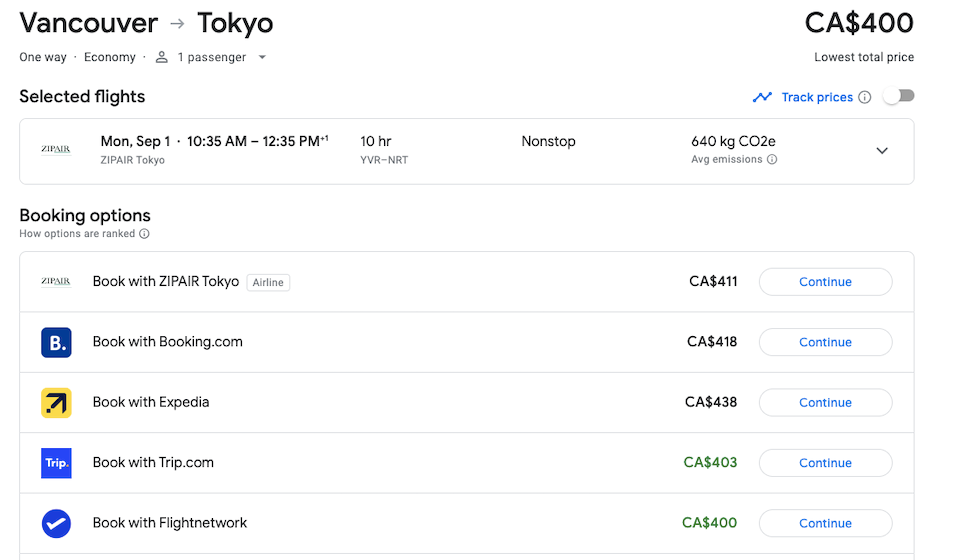
Task: Click the CA$418 price
Action: 712,342
